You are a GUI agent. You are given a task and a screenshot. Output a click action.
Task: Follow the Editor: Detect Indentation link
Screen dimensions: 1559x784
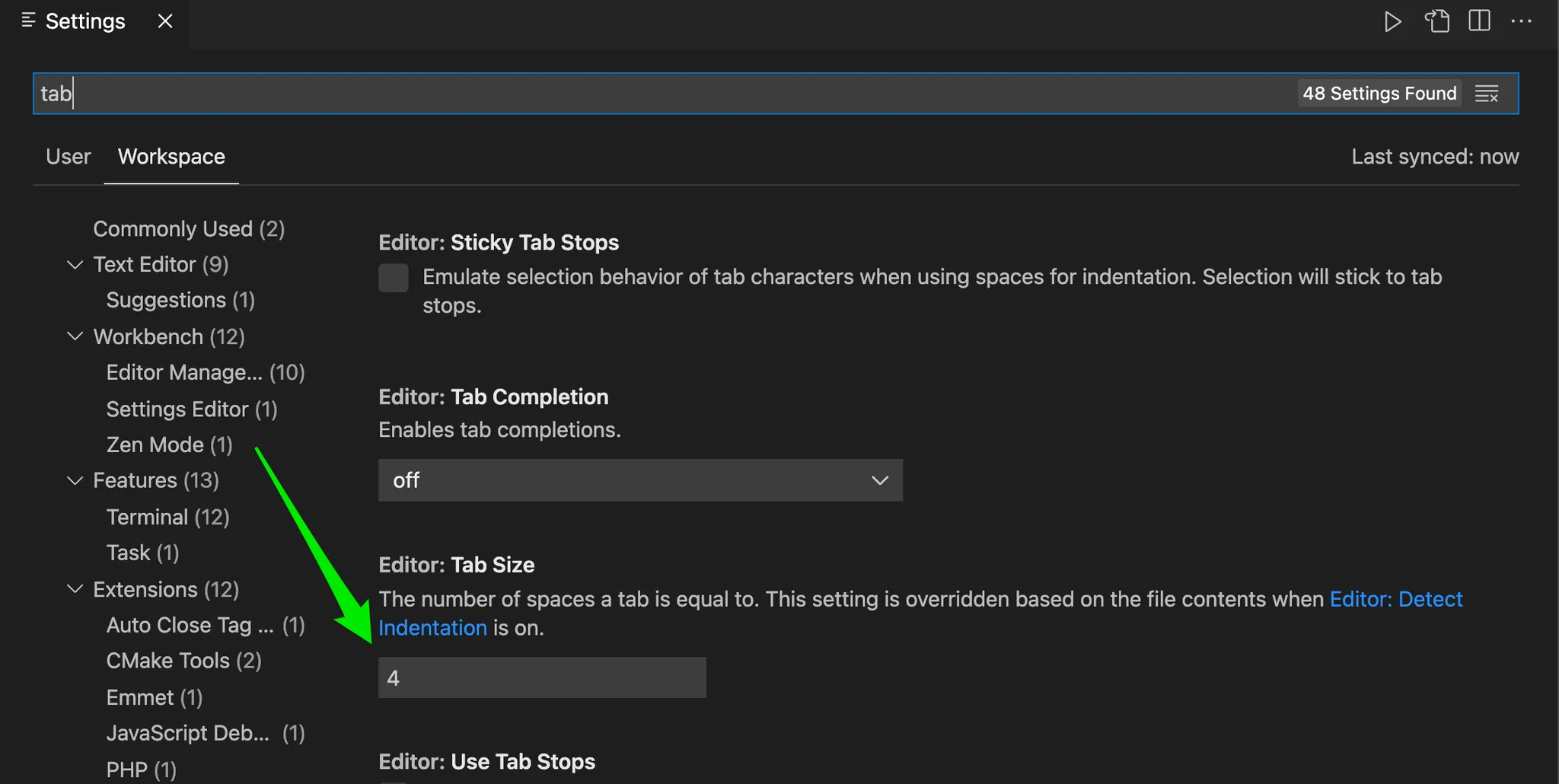(x=1395, y=600)
